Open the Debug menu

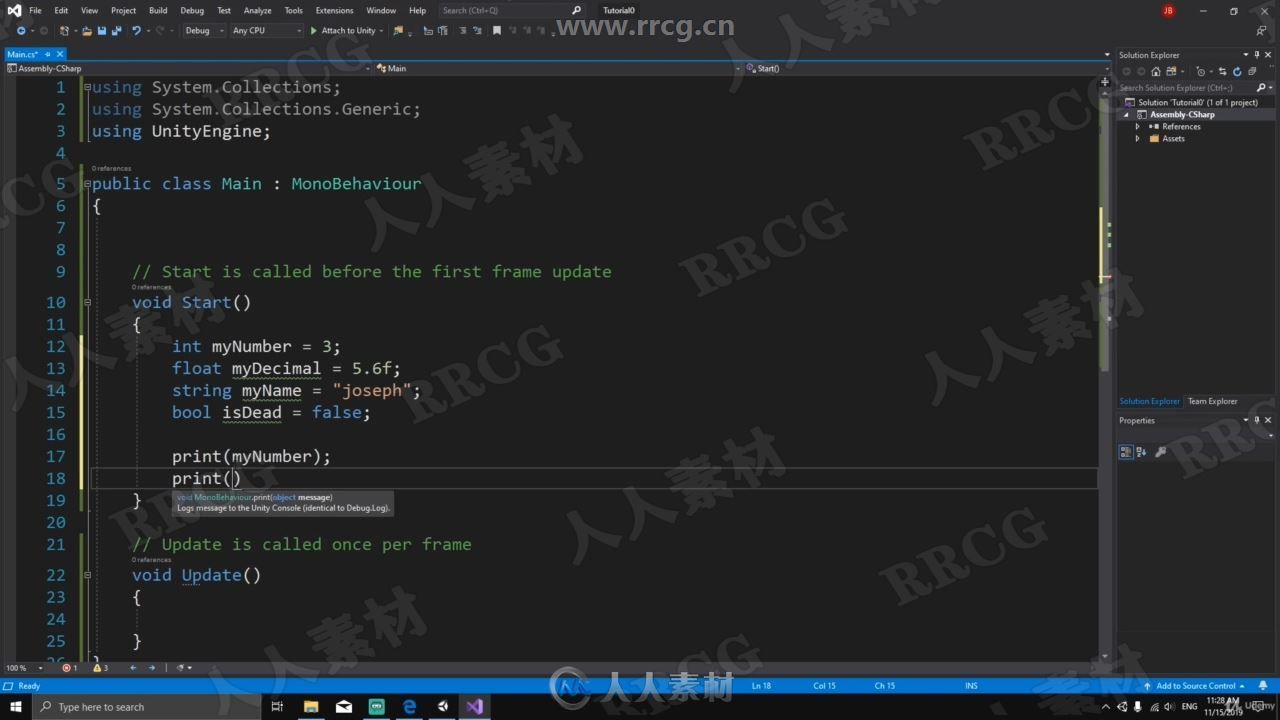pyautogui.click(x=192, y=10)
